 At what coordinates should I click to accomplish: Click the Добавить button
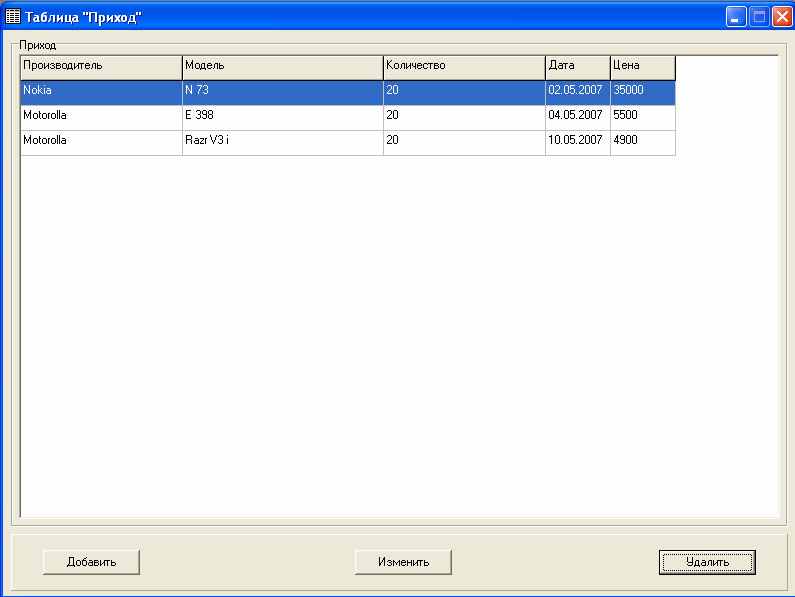click(91, 562)
